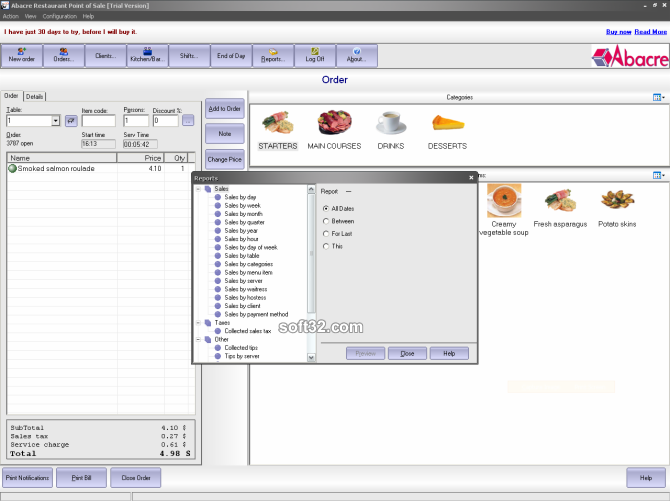Collapse the Taxes tree node

(x=198, y=323)
